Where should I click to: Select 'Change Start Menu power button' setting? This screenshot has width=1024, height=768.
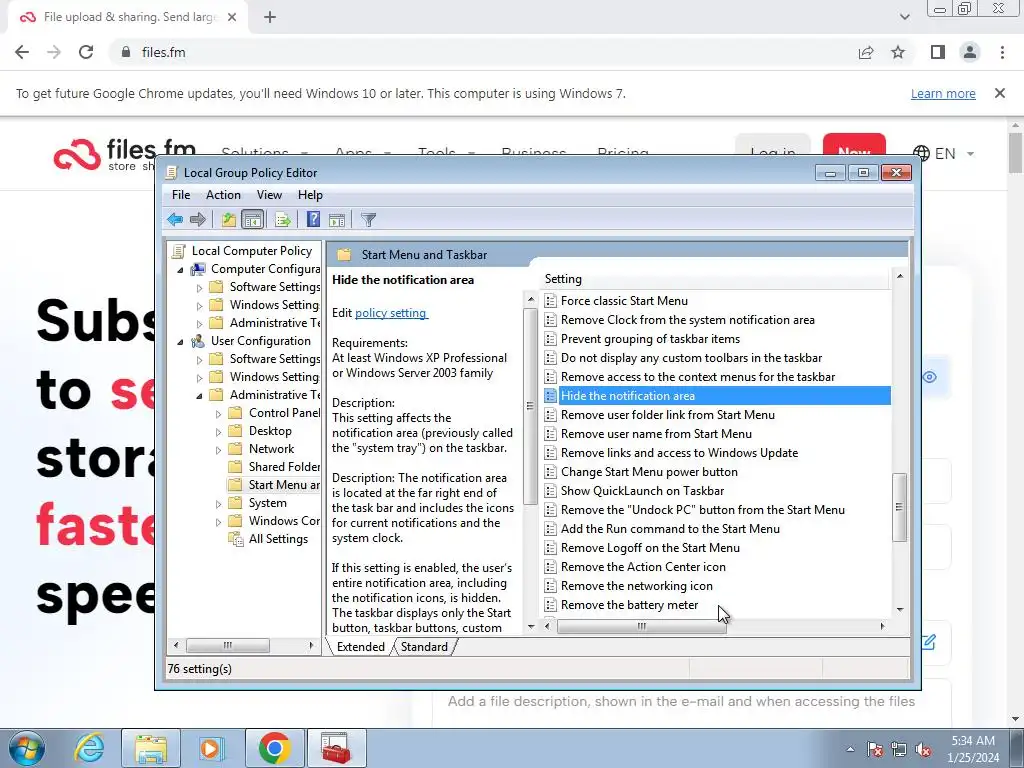(x=649, y=472)
